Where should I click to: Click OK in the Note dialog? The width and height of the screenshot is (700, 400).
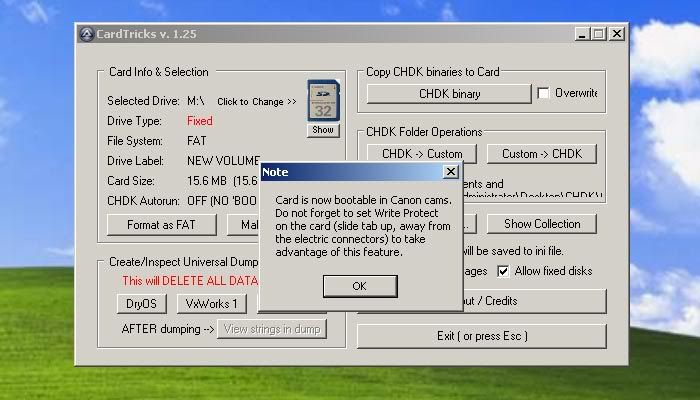(x=360, y=286)
